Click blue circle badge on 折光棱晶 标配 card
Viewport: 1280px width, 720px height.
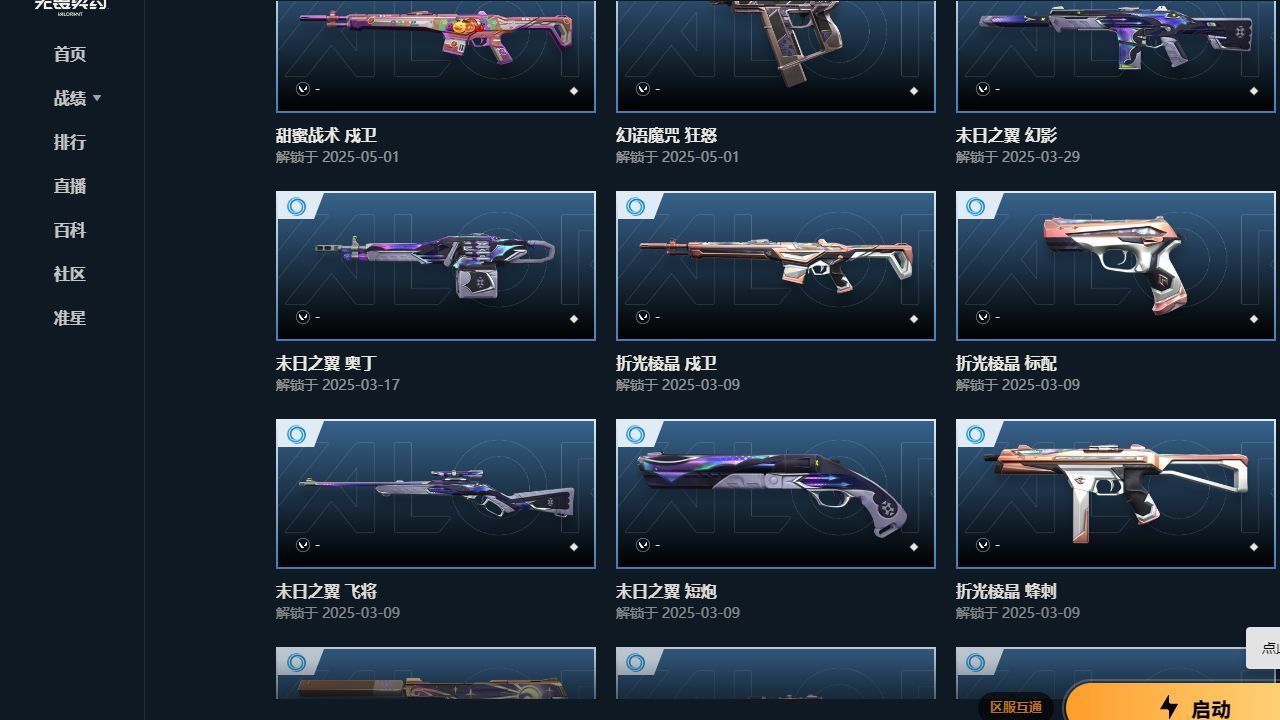tap(976, 207)
